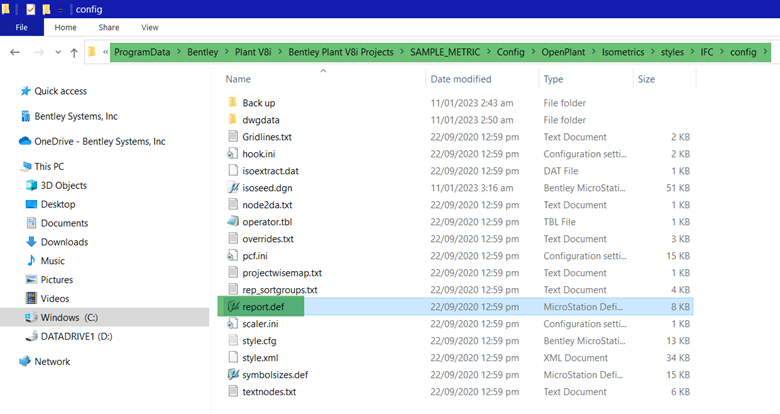This screenshot has height=414, width=780.
Task: Select the scaler.ini file icon
Action: click(232, 323)
